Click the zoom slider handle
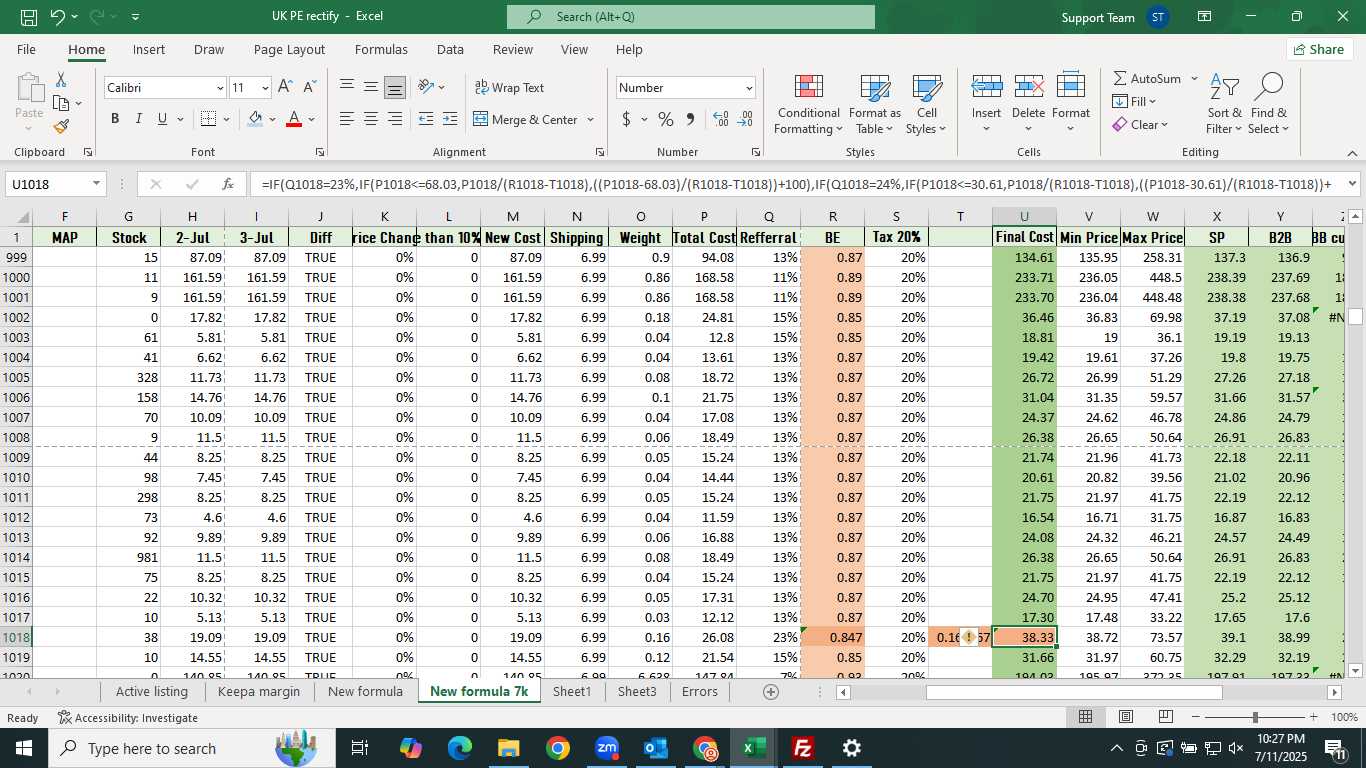The image size is (1366, 768). (x=1255, y=717)
